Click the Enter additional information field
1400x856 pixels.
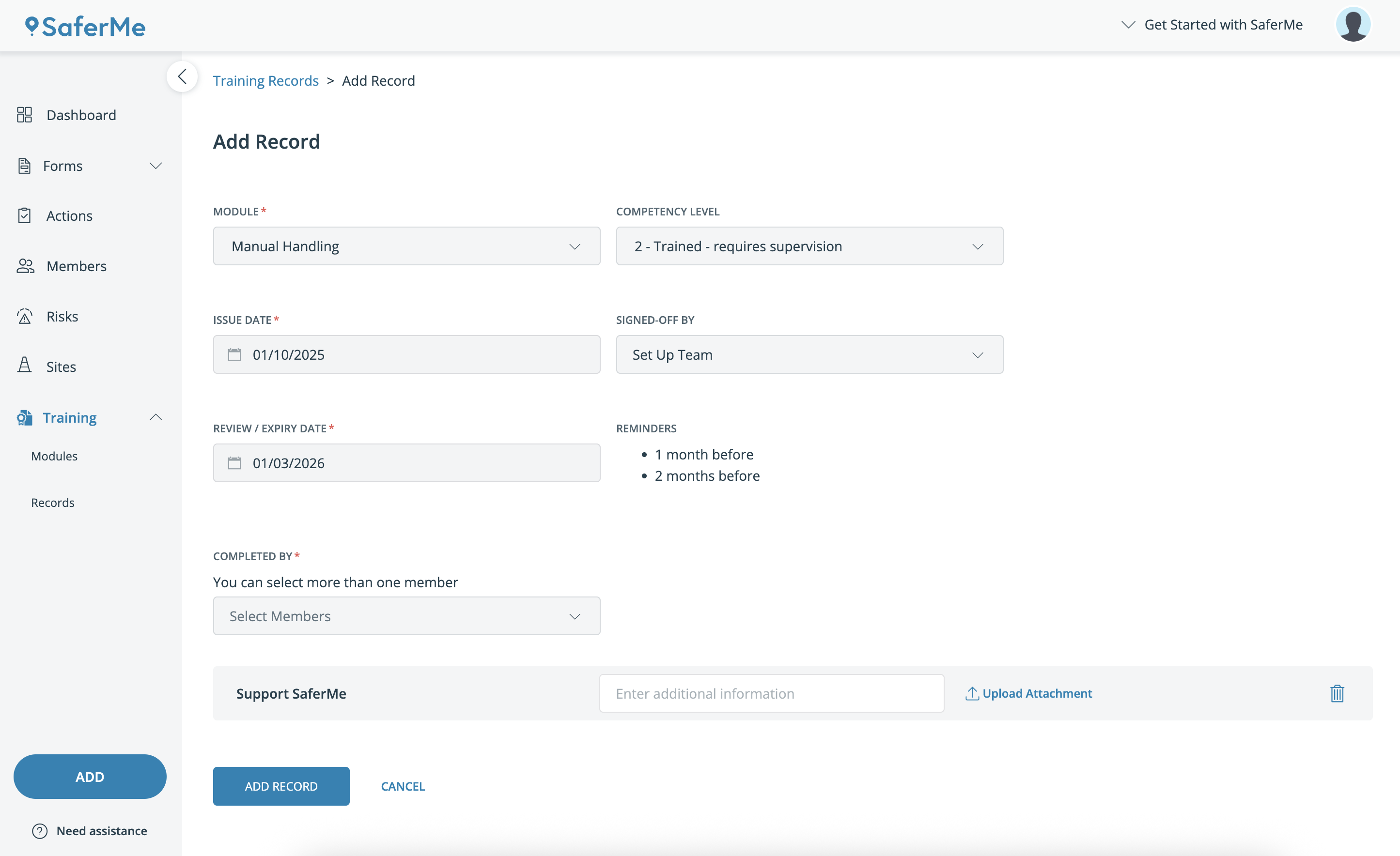click(x=771, y=693)
